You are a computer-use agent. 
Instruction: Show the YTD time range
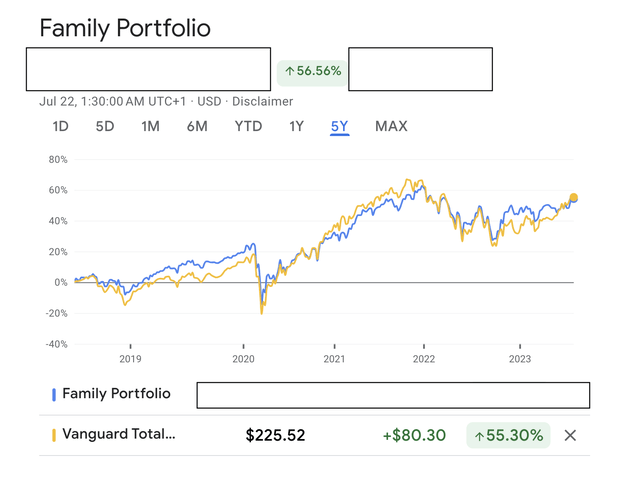[x=248, y=126]
